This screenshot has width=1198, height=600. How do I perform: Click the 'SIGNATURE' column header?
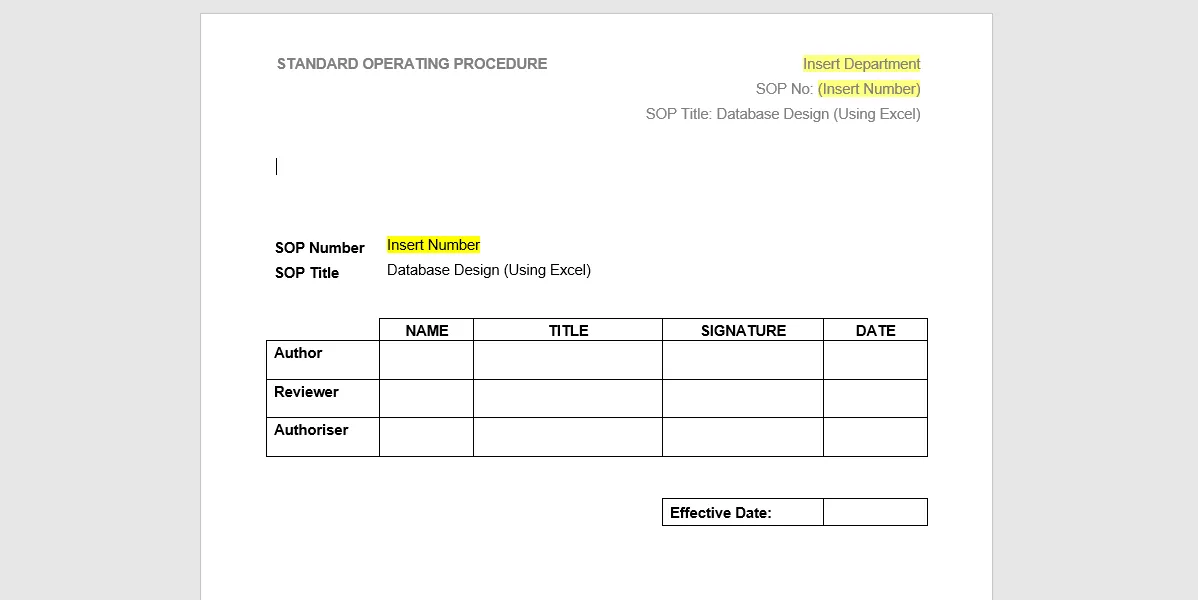(x=743, y=331)
